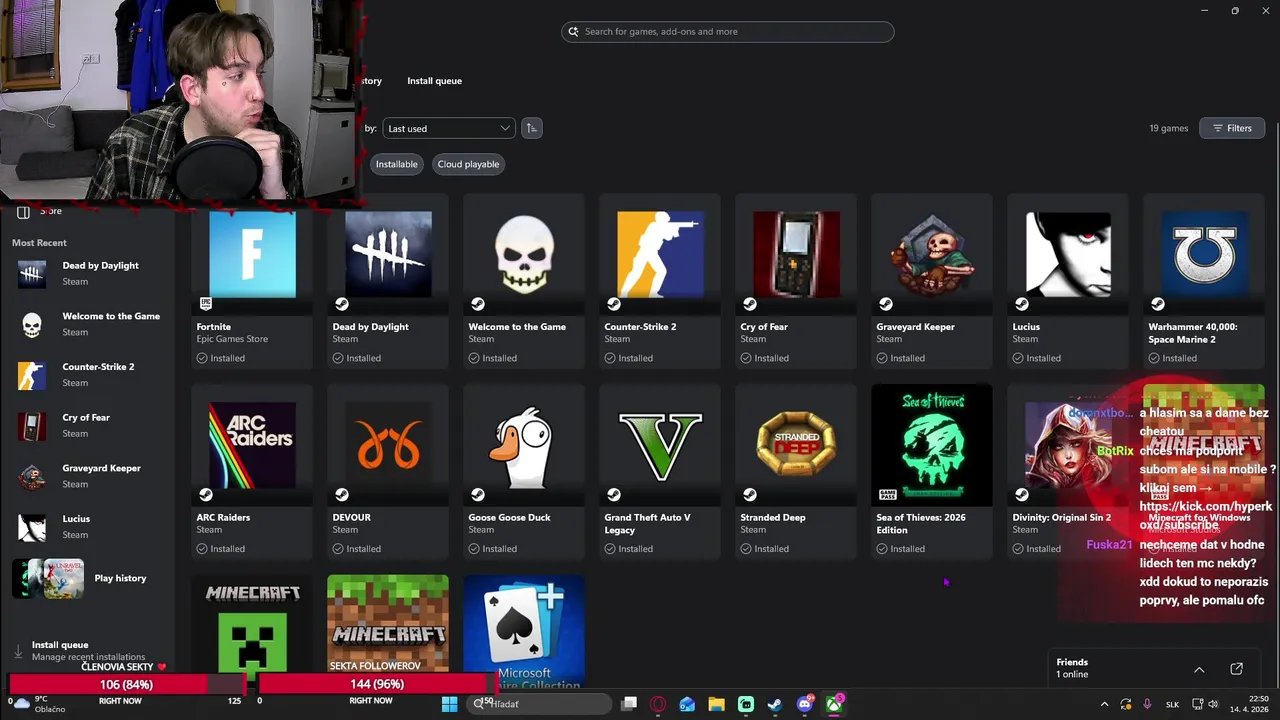This screenshot has width=1280, height=720.
Task: Click the Steam badge on Goose Goose Duck tile
Action: point(478,494)
